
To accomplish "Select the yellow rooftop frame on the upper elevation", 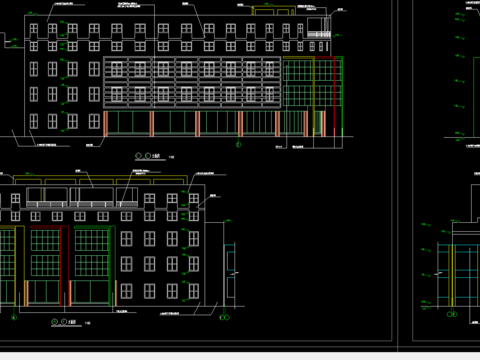I will pos(274,10).
